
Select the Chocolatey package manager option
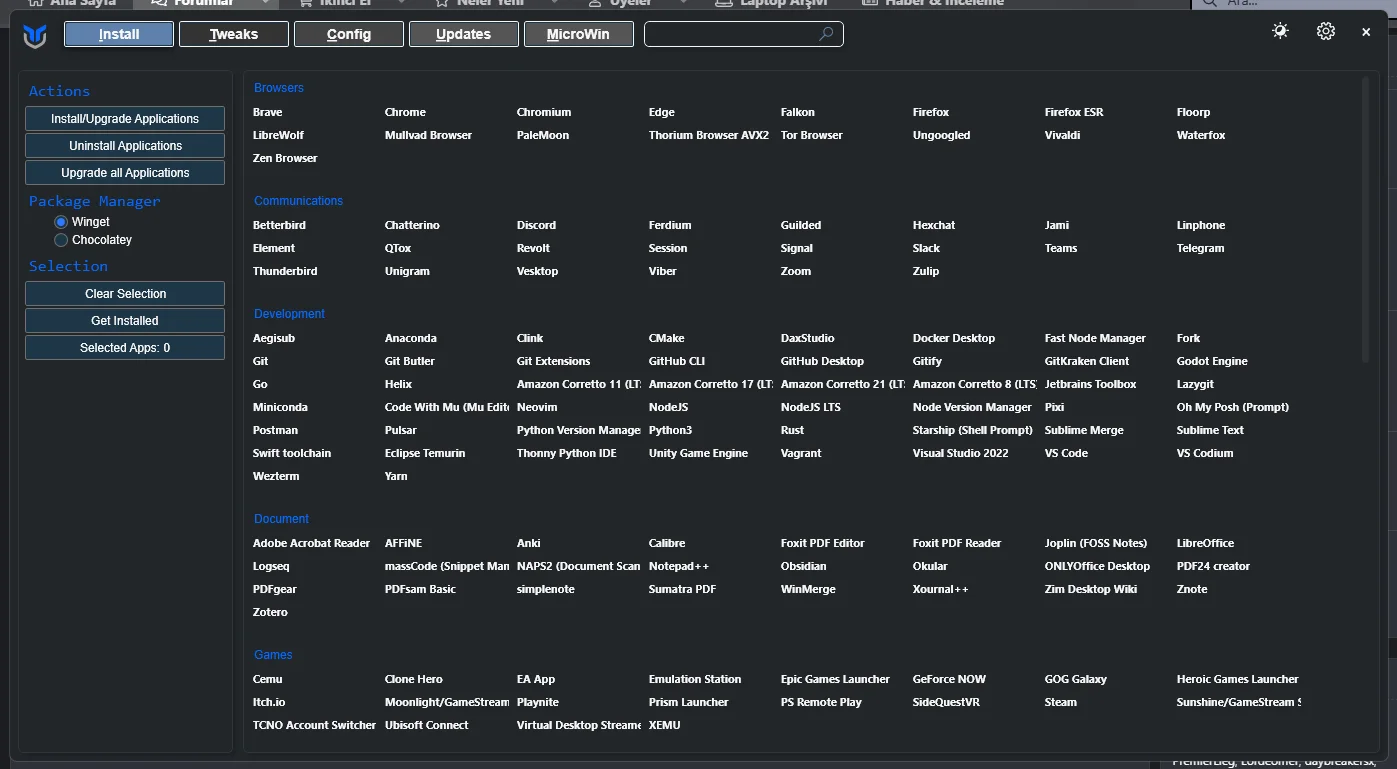(93, 240)
